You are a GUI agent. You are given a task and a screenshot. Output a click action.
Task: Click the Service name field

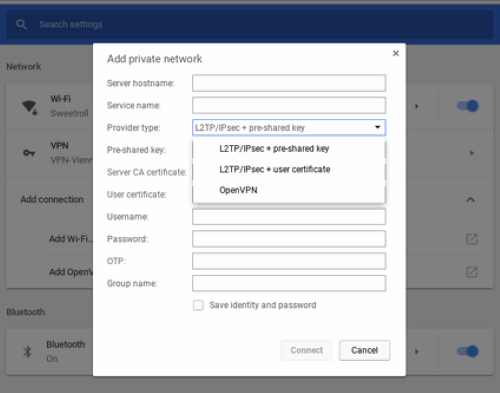(x=289, y=105)
